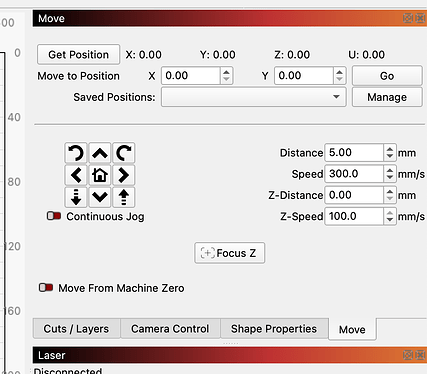Jog the laser left with the left arrow

tap(76, 175)
